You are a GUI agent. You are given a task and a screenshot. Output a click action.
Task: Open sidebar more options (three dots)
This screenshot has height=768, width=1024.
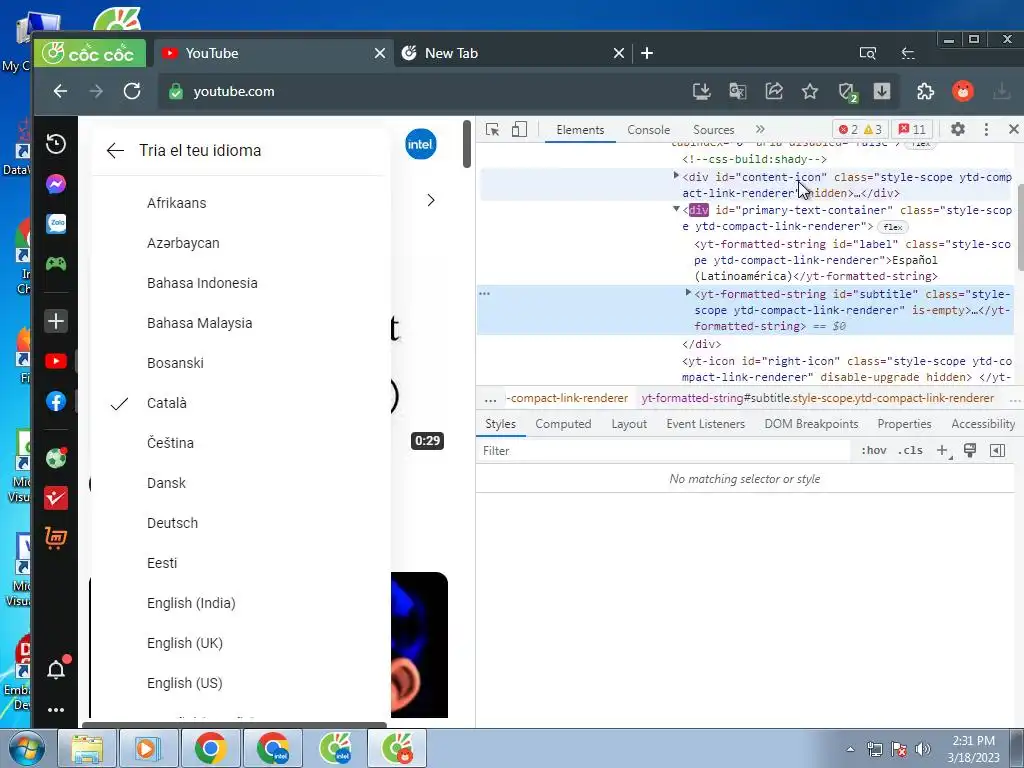56,710
